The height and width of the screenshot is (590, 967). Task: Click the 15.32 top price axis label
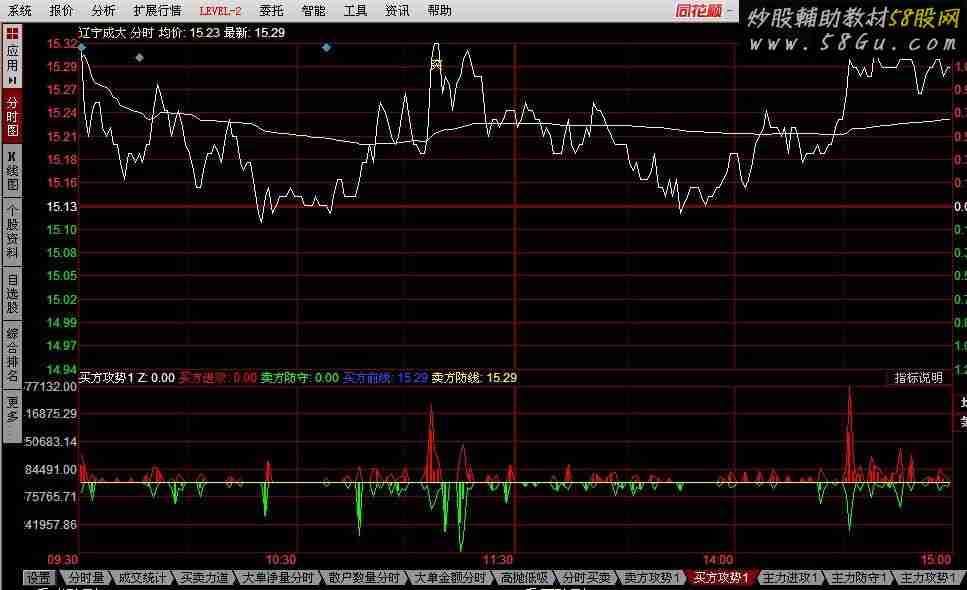(x=62, y=44)
